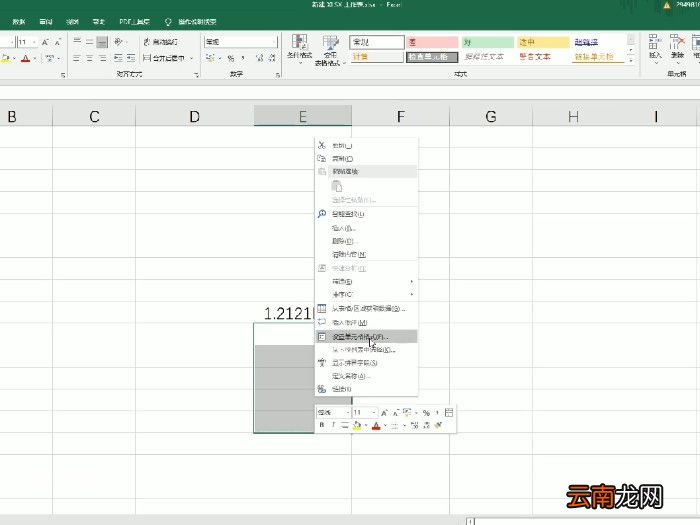Click Get Data from Table/Range icon
Viewport: 700px width, 525px height.
coord(321,308)
